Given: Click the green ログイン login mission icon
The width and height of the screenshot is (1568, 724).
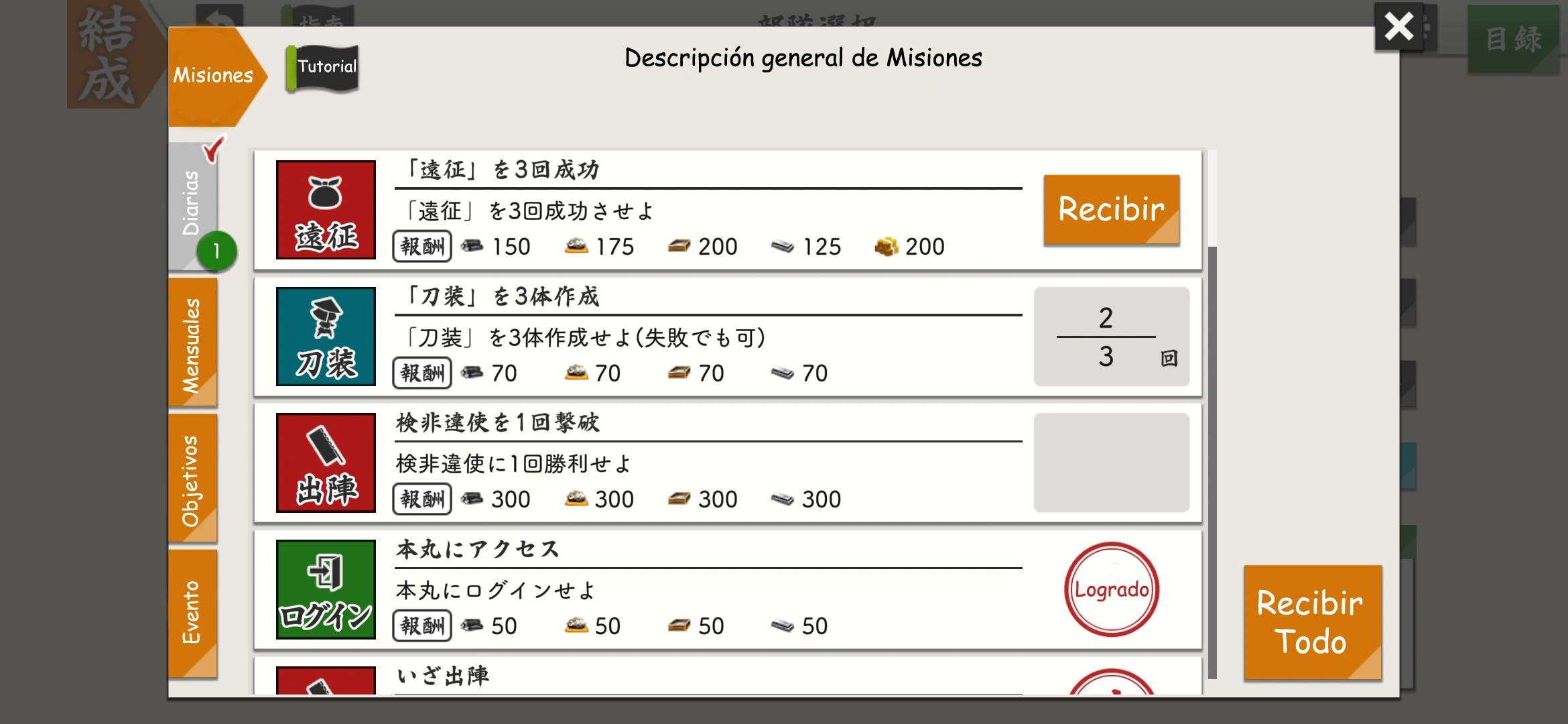Looking at the screenshot, I should [326, 589].
